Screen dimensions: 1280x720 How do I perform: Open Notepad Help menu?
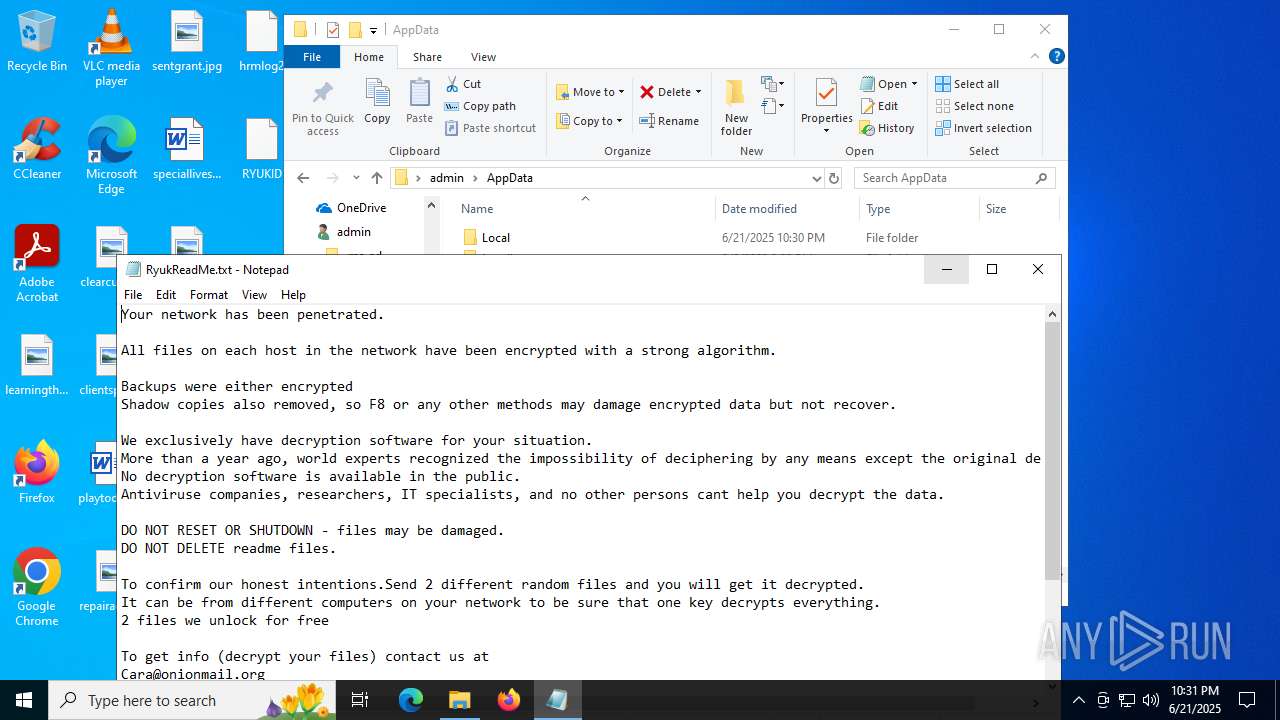[293, 295]
